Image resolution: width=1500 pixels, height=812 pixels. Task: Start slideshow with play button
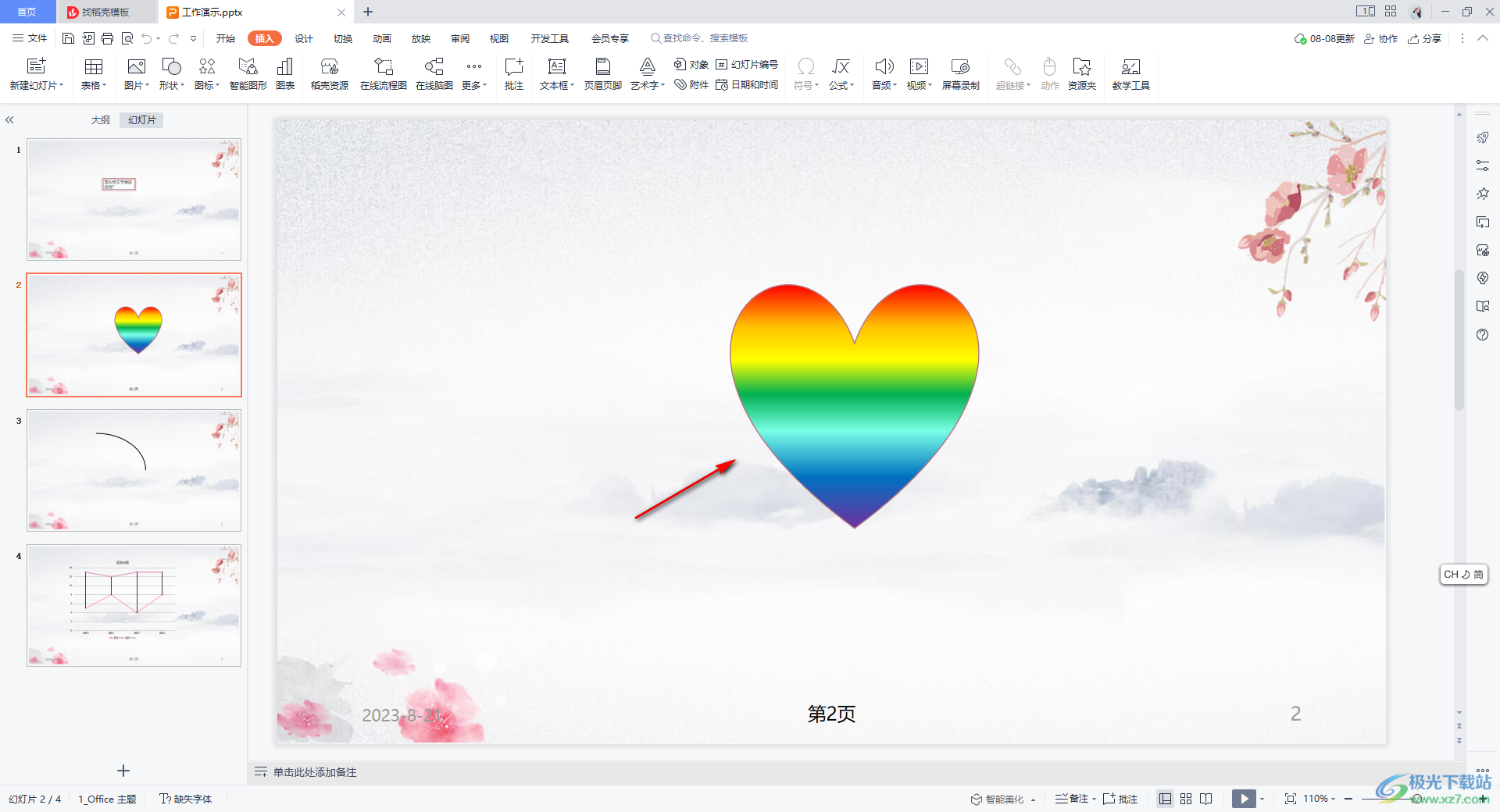(1244, 799)
